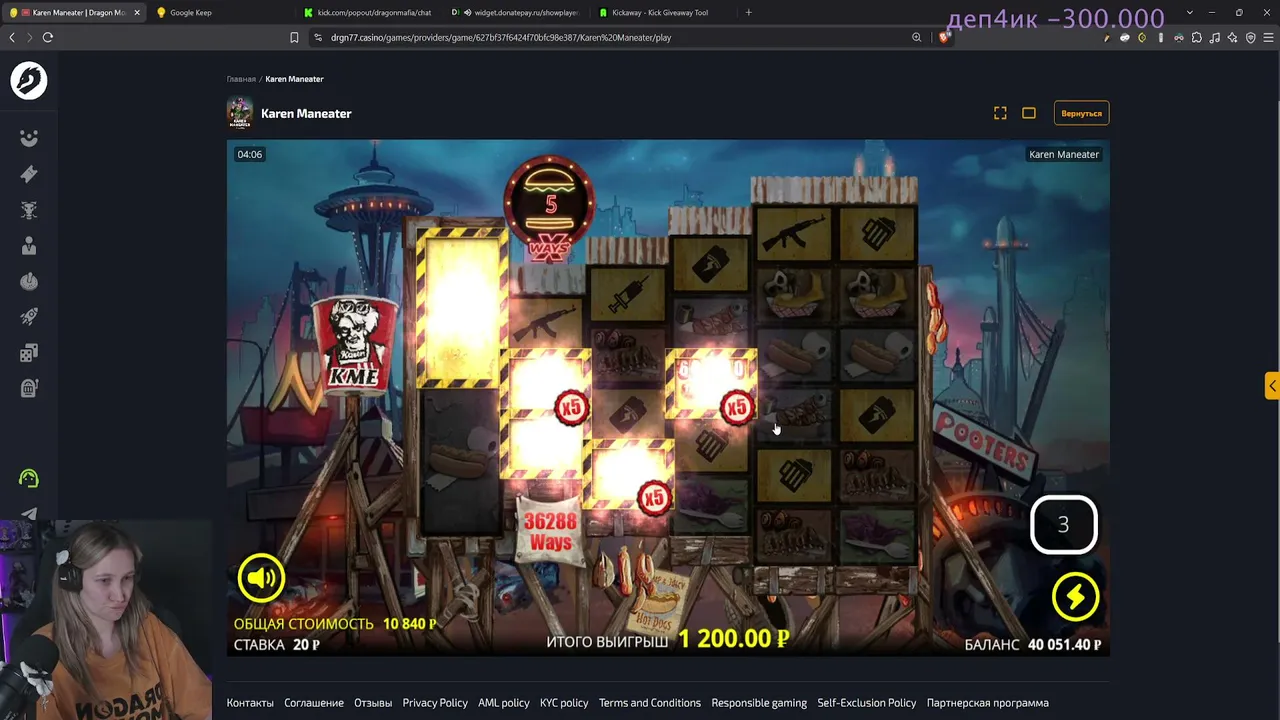Open the Self-Exclusion Policy link

point(867,703)
